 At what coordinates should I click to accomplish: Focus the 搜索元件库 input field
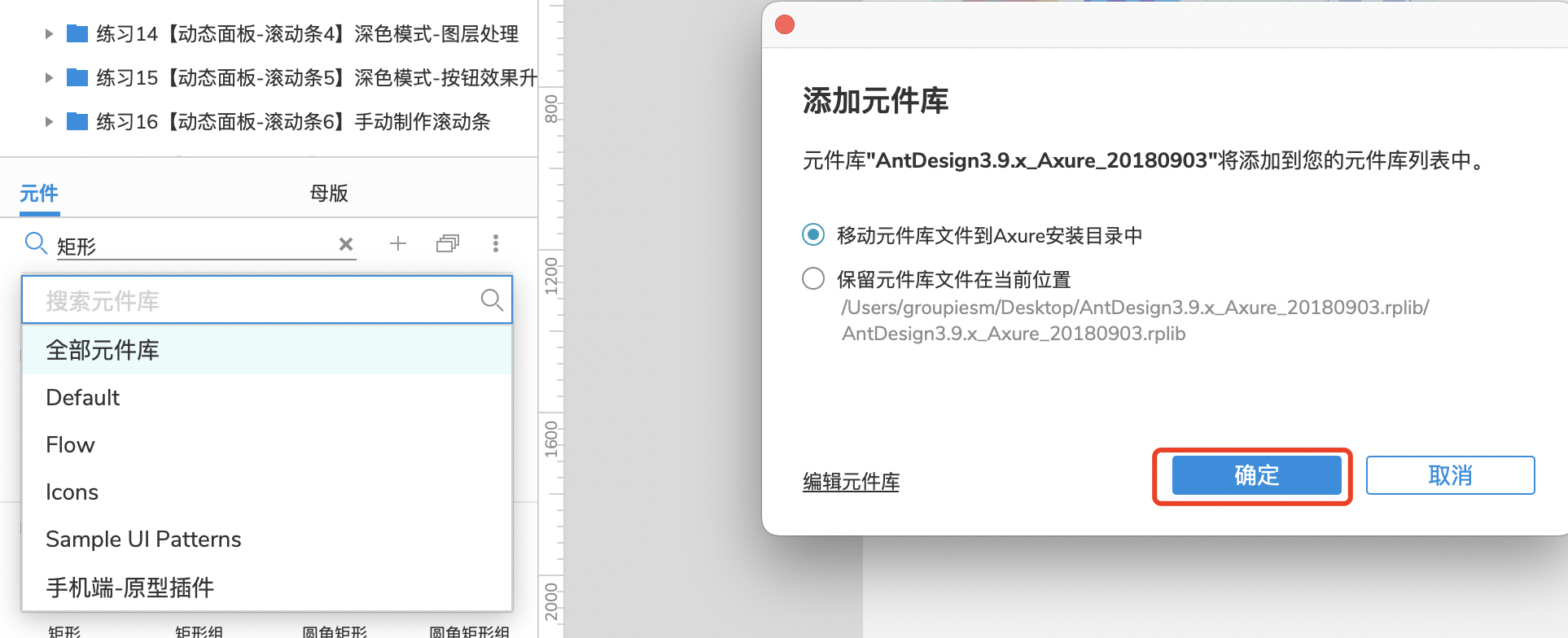click(x=267, y=300)
